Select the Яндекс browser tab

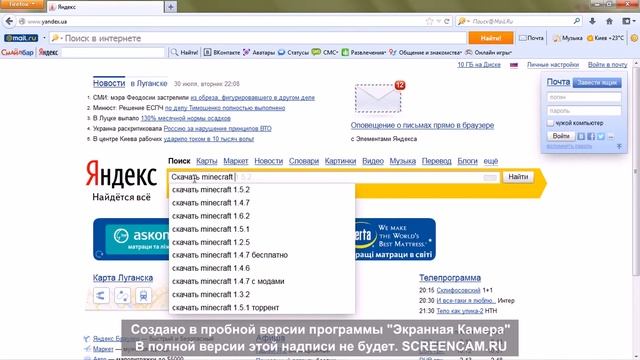pos(105,7)
